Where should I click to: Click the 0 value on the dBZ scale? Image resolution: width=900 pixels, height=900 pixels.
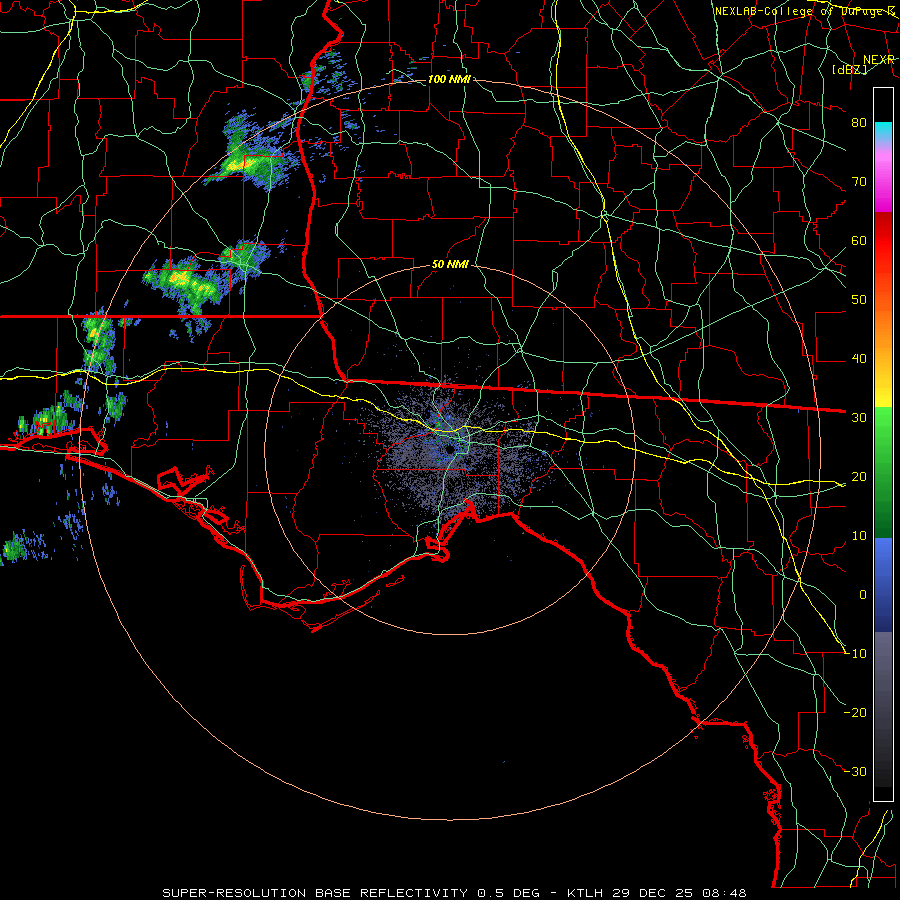click(x=863, y=595)
